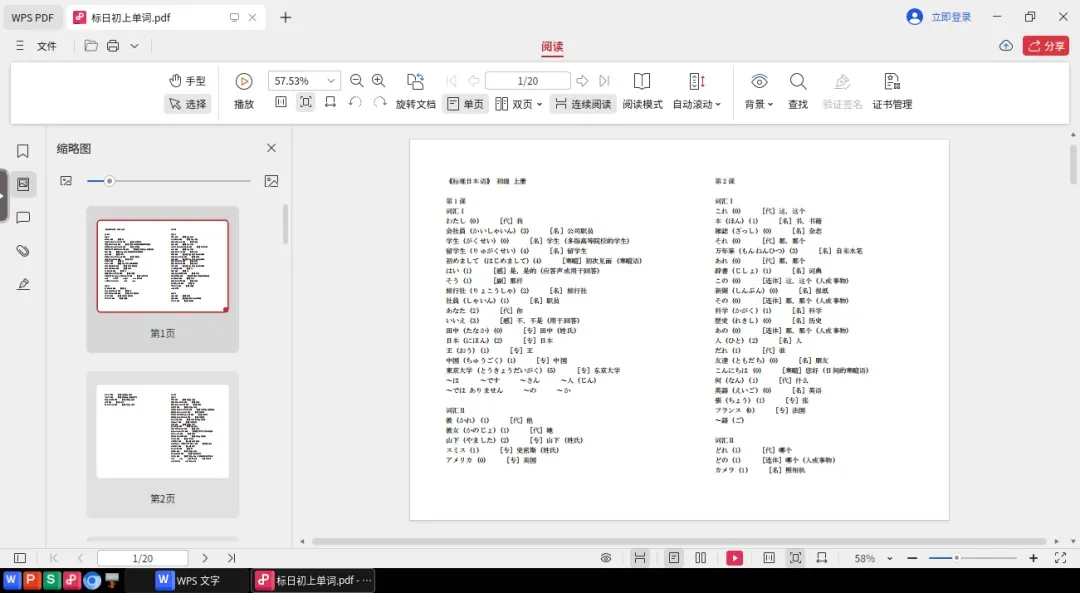Toggle Single Page (单页) view mode
Screen dimensions: 1080x593
466,104
